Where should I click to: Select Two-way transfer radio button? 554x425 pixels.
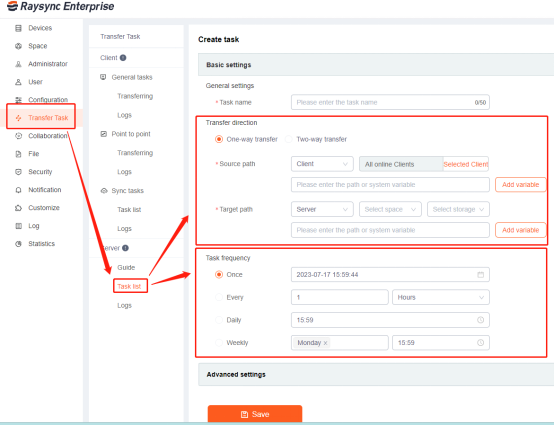(289, 139)
